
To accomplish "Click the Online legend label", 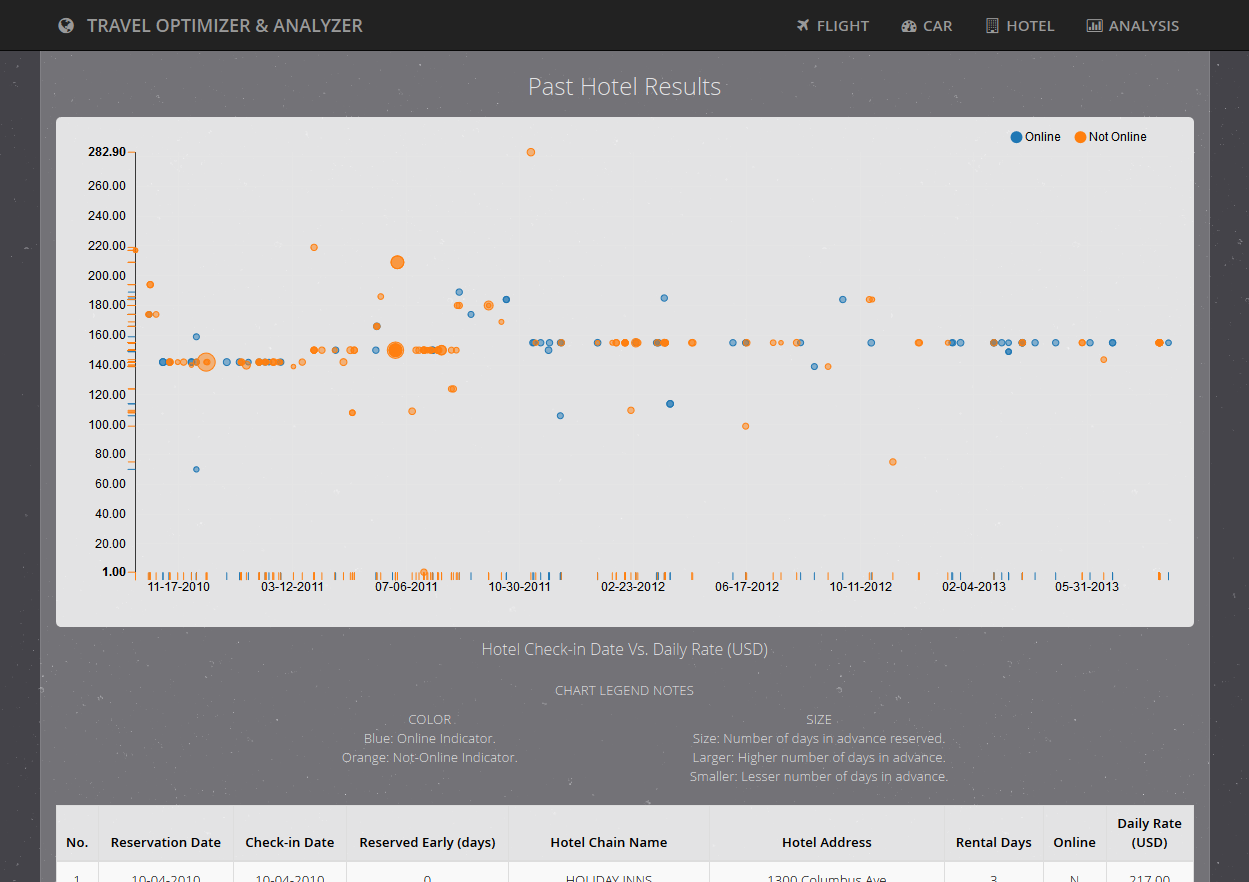I will pyautogui.click(x=1043, y=137).
